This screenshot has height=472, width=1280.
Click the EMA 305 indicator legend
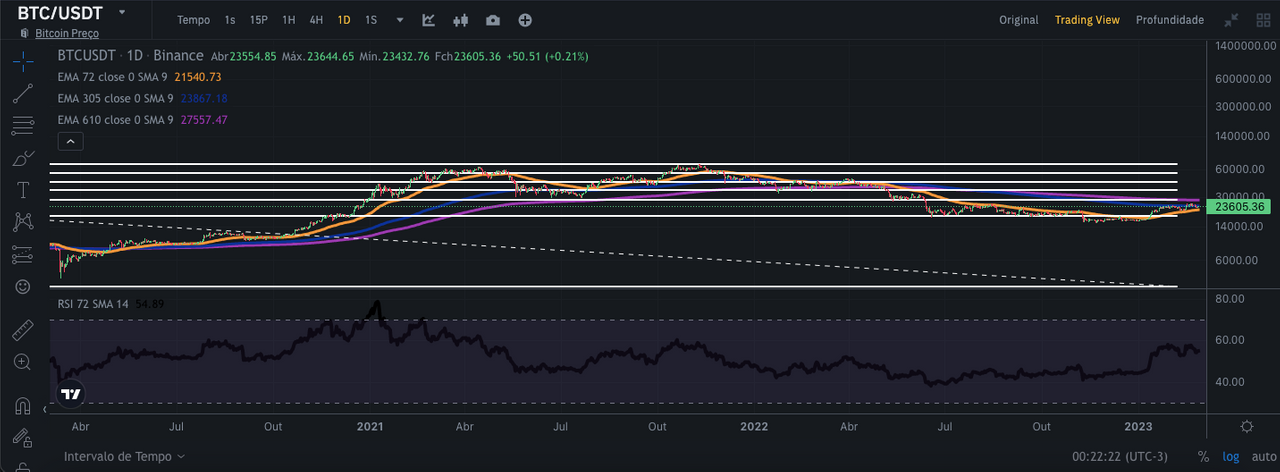coord(118,98)
